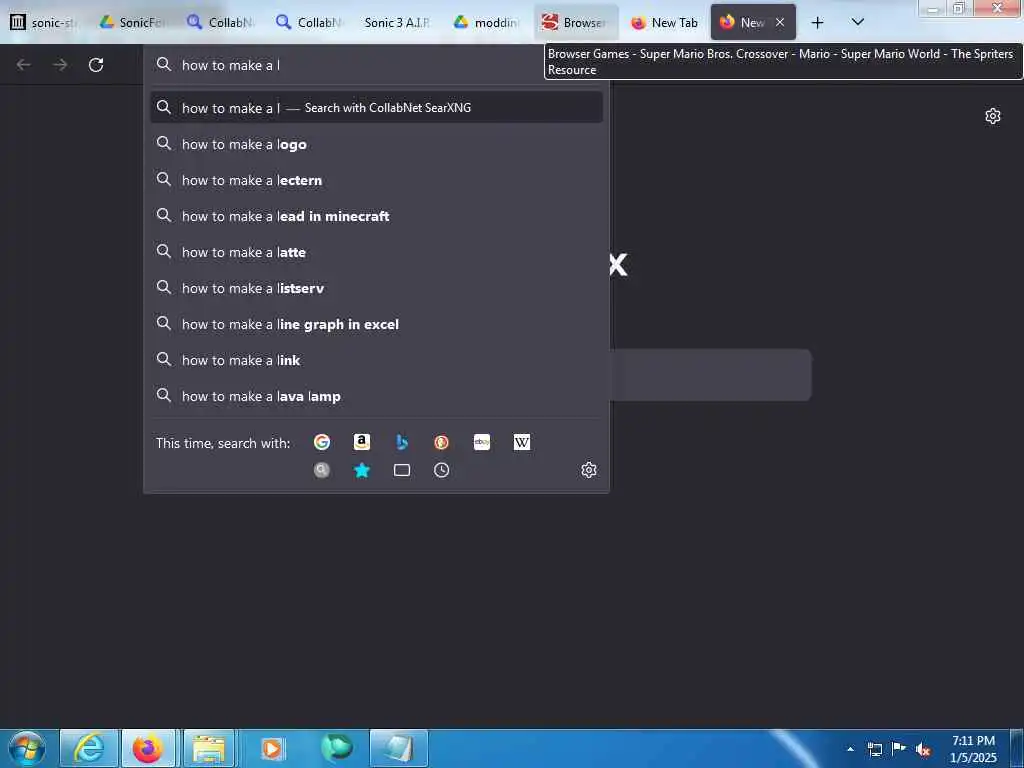This screenshot has width=1024, height=768.
Task: Search this time with DuckDuckGo
Action: tap(441, 442)
